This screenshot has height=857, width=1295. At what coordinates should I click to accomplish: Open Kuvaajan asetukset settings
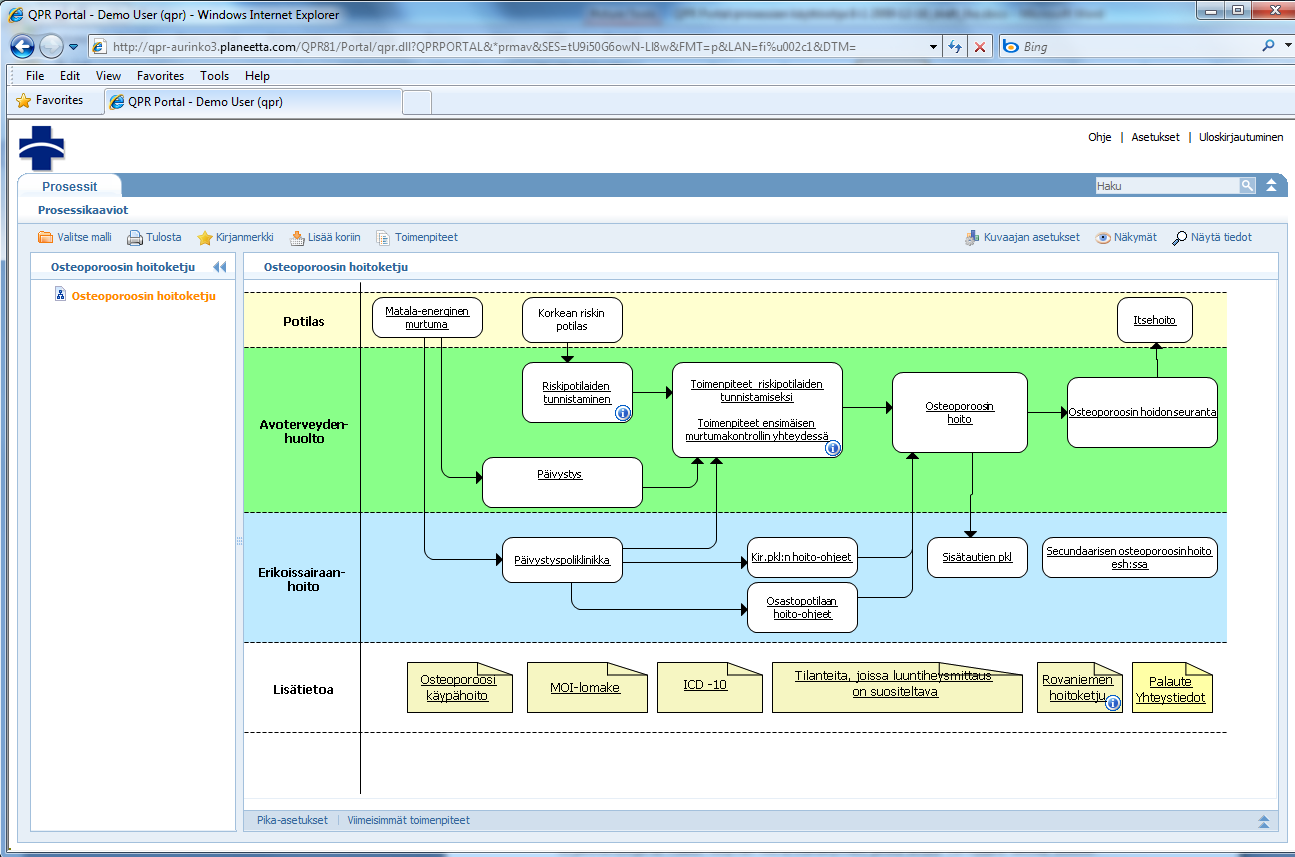click(1022, 238)
